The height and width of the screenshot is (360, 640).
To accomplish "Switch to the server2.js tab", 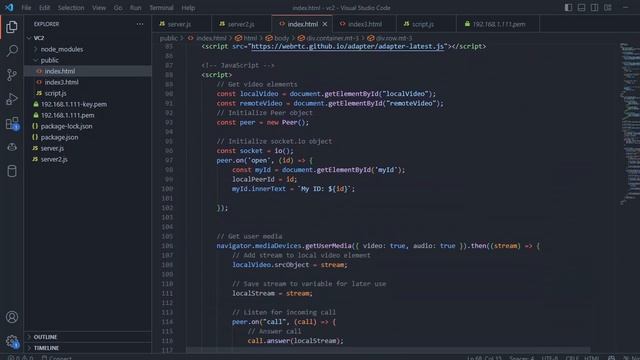I will click(x=241, y=24).
